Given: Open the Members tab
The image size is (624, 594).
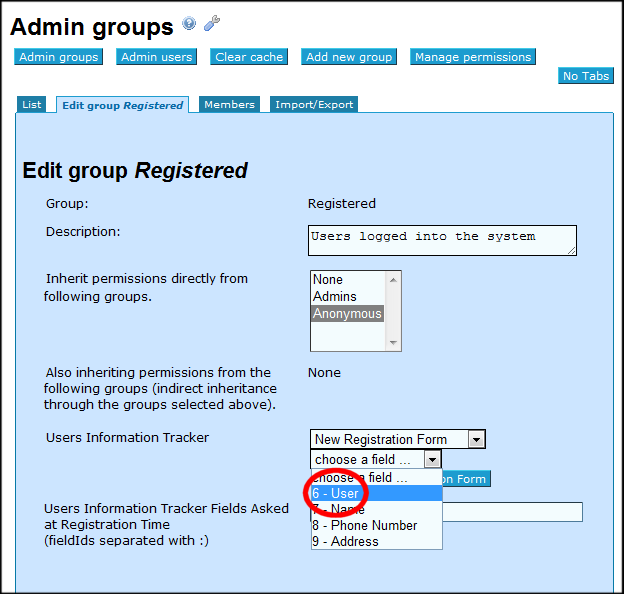Looking at the screenshot, I should tap(229, 105).
